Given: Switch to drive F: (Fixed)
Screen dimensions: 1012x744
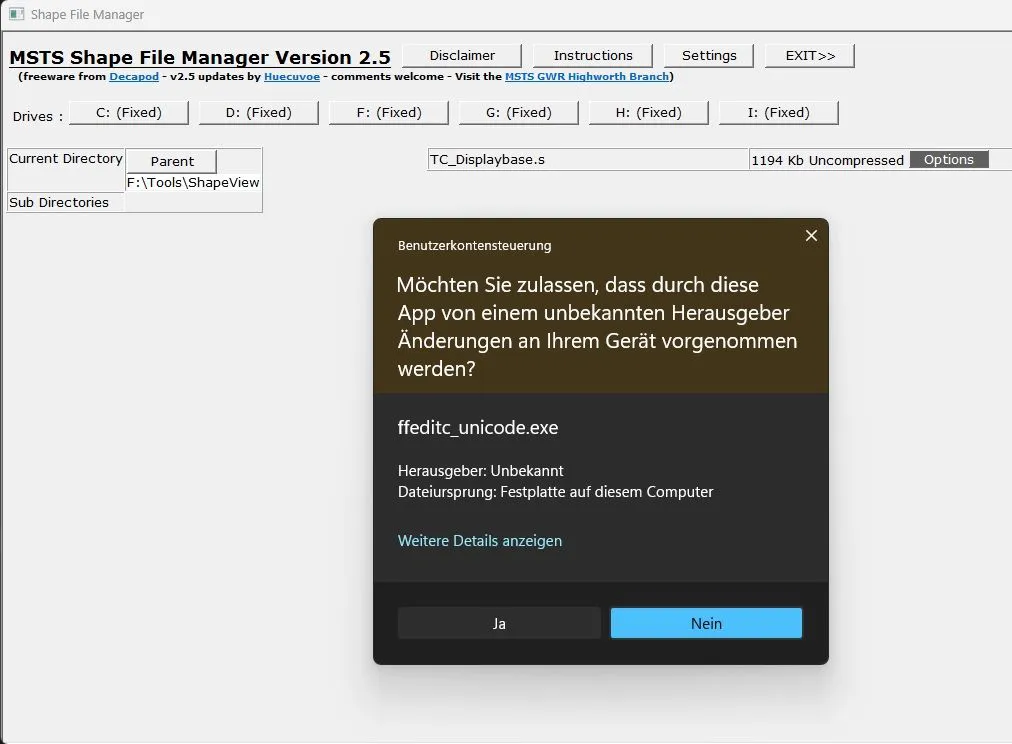Looking at the screenshot, I should (389, 112).
